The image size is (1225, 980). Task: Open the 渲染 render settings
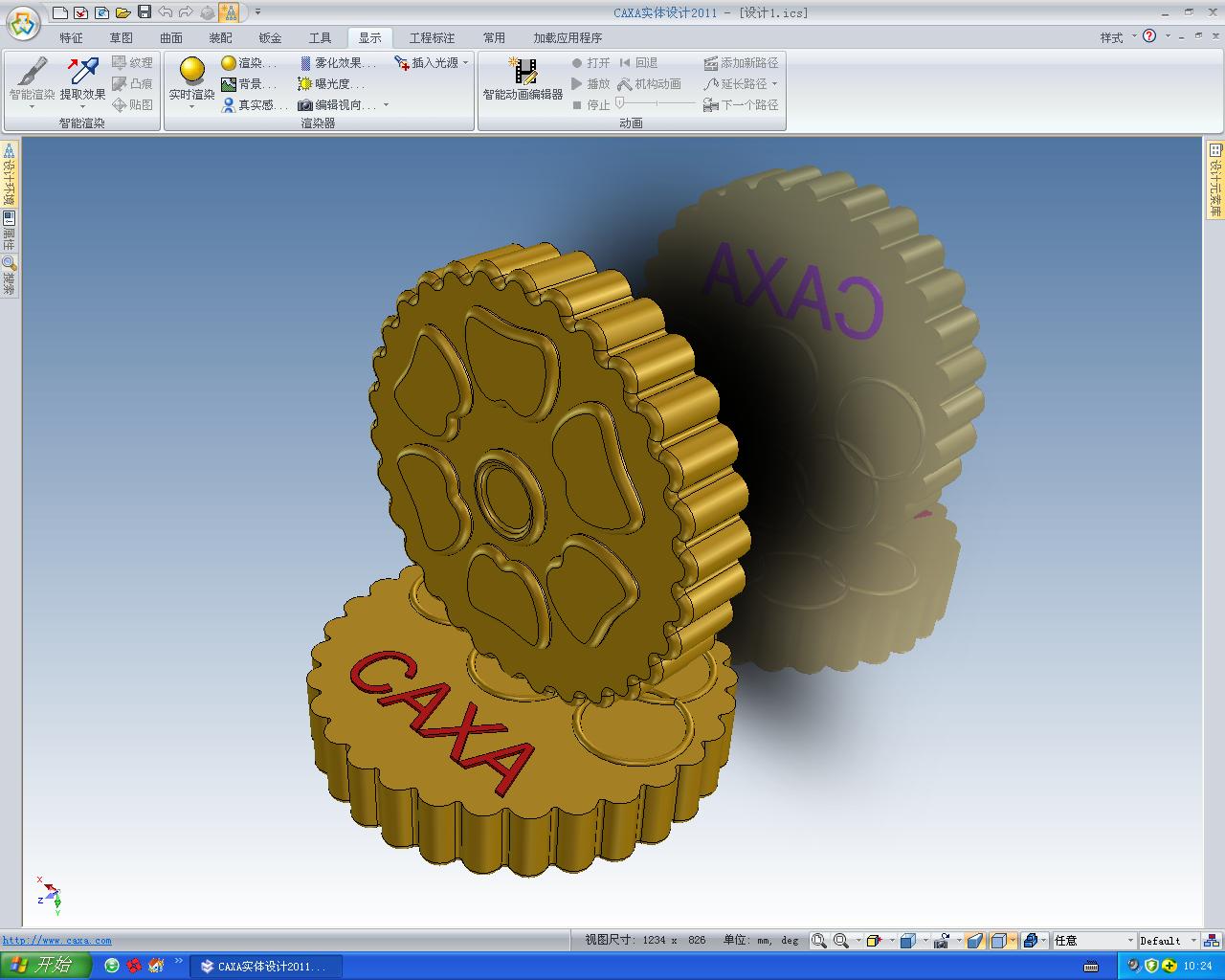[249, 63]
